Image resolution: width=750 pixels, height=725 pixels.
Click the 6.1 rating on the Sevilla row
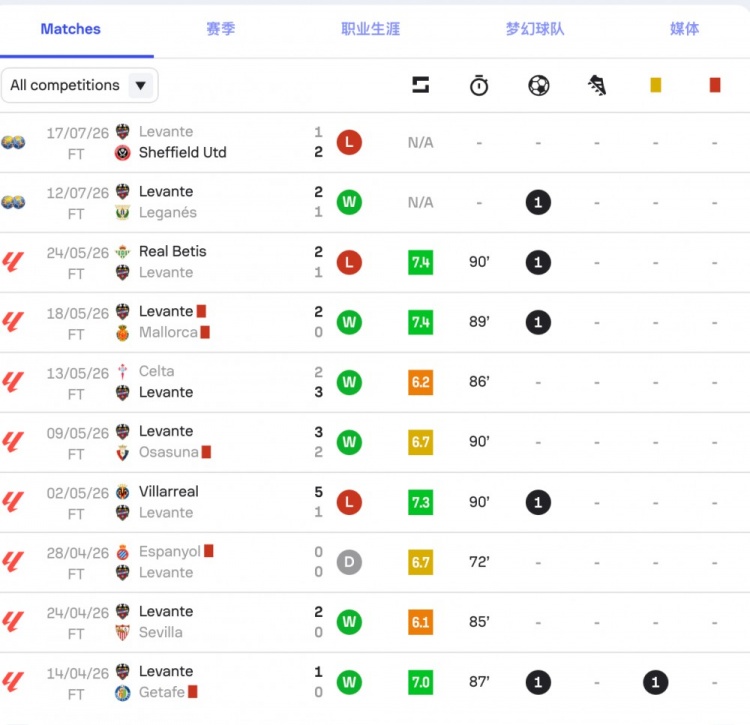[x=420, y=622]
